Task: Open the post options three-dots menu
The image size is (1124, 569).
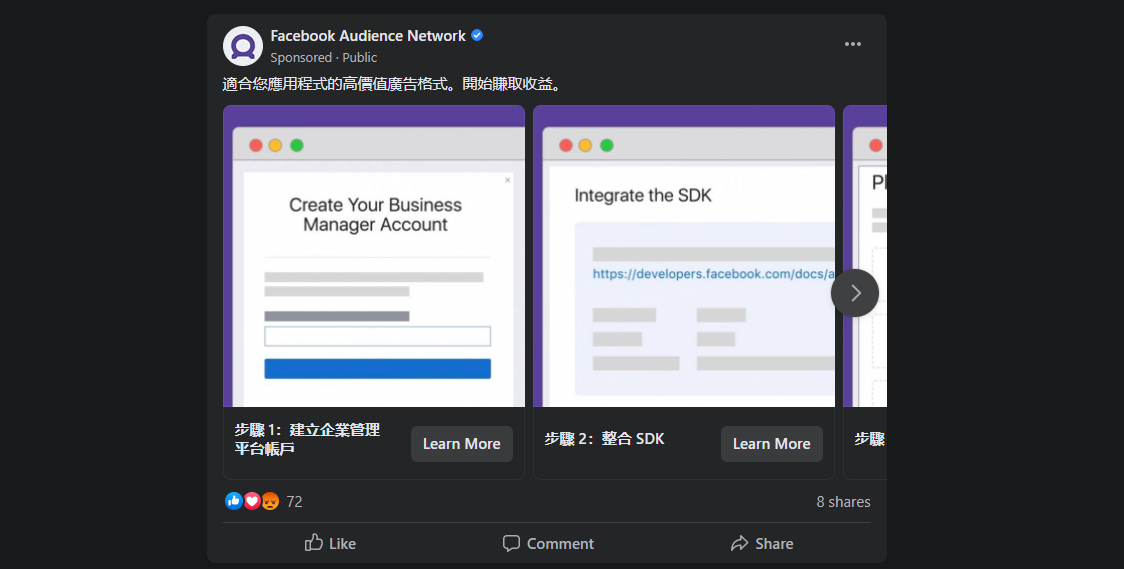Action: [852, 44]
